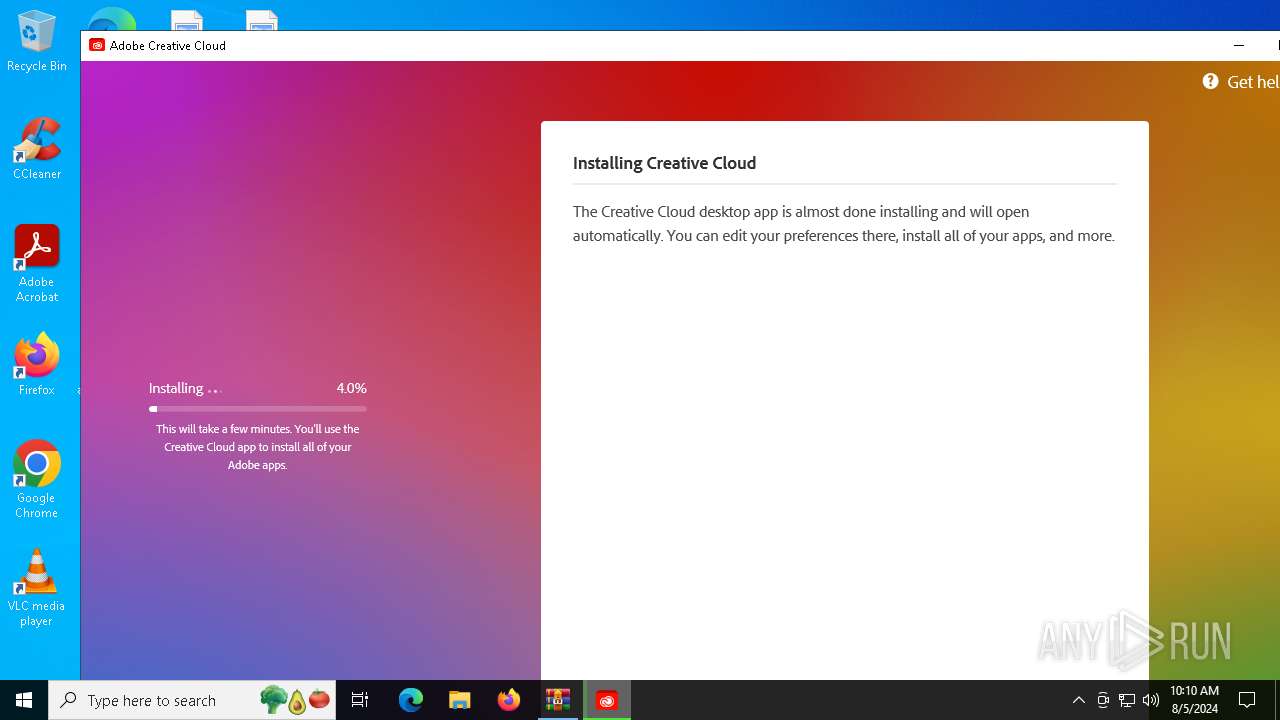Open Google Chrome desktop shortcut
This screenshot has height=720, width=1280.
[x=37, y=480]
